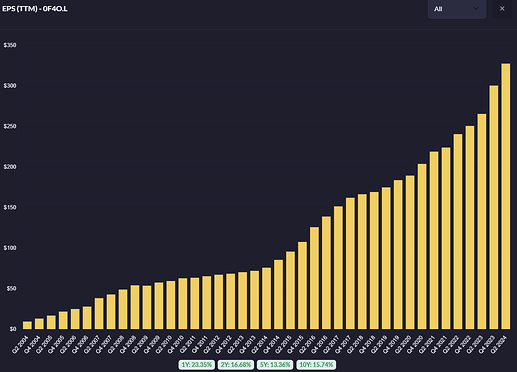Screen dimensions: 517x372
Task: Select the Q4 2023 EPS bar
Action: [494, 207]
